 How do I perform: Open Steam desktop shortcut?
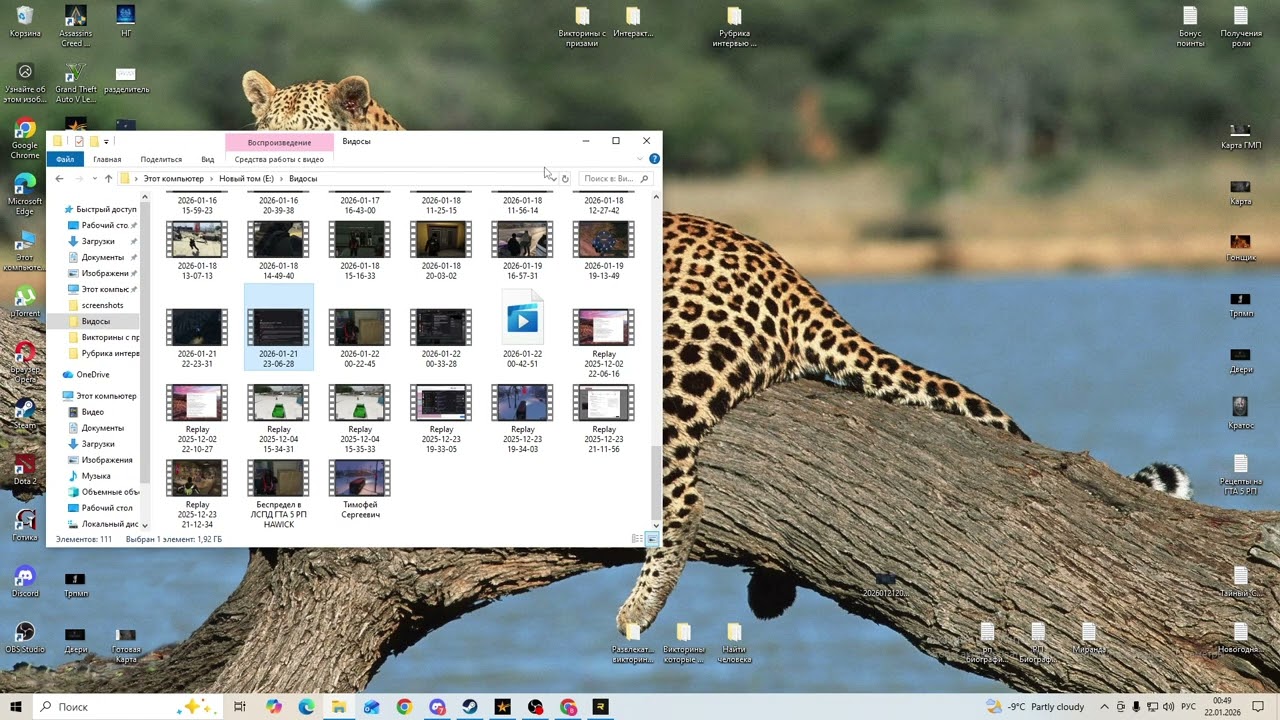tap(25, 413)
